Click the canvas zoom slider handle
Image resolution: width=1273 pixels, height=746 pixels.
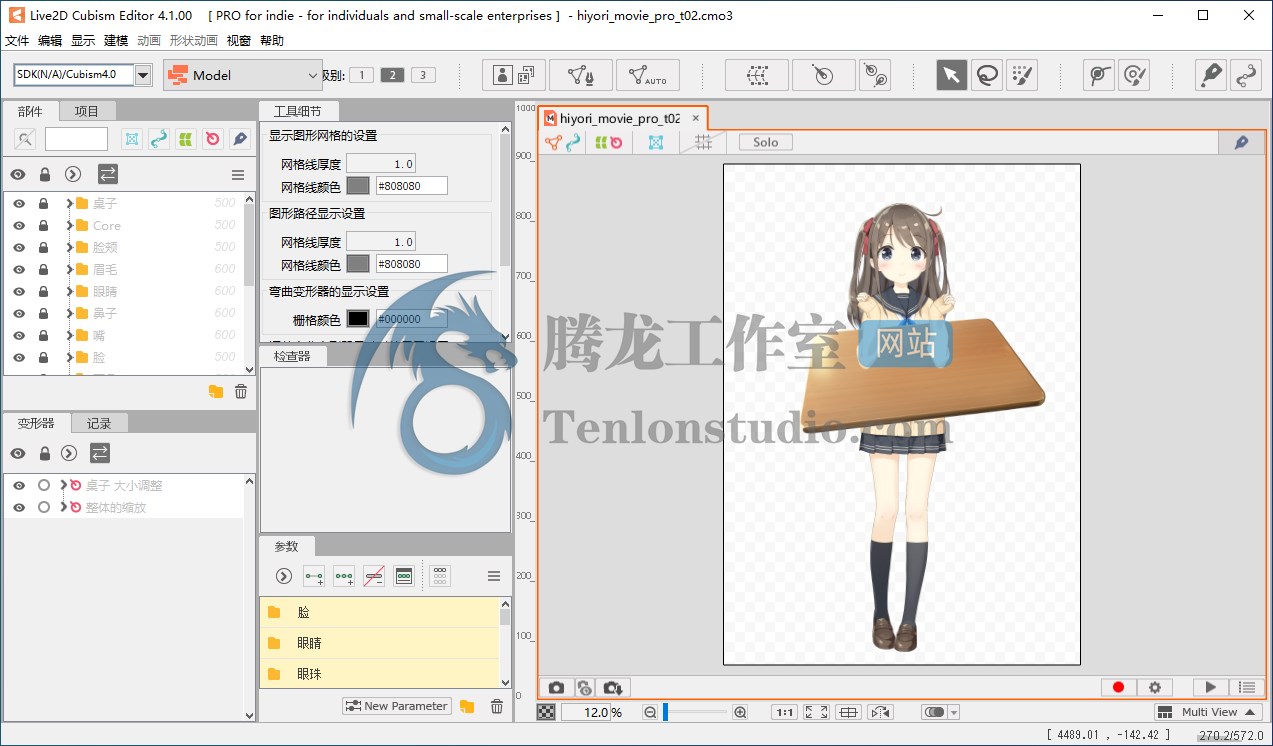point(666,712)
